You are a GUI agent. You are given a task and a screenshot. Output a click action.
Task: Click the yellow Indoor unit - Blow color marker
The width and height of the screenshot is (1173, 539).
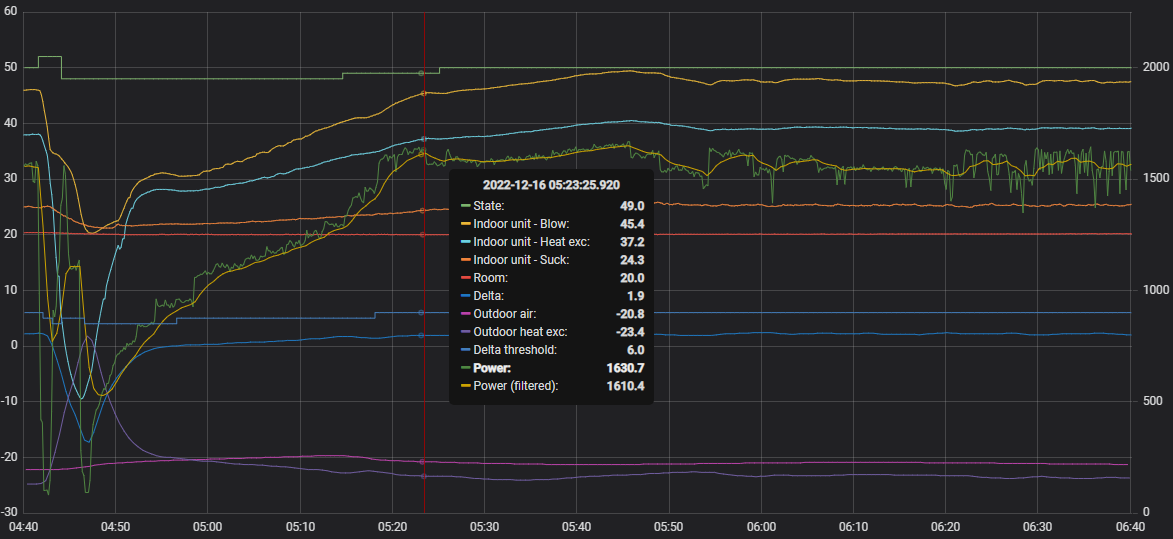pyautogui.click(x=465, y=224)
